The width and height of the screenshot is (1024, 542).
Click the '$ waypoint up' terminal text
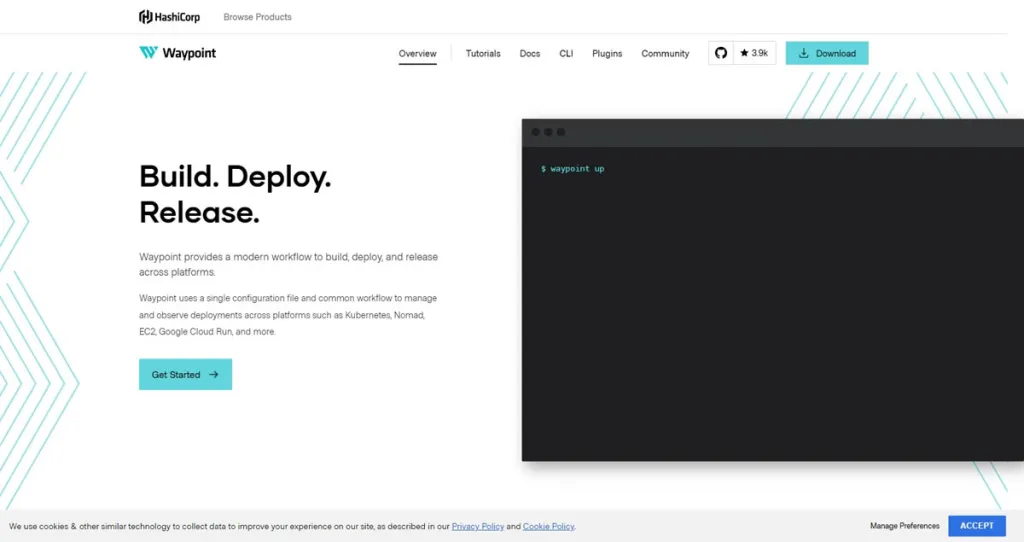click(573, 168)
